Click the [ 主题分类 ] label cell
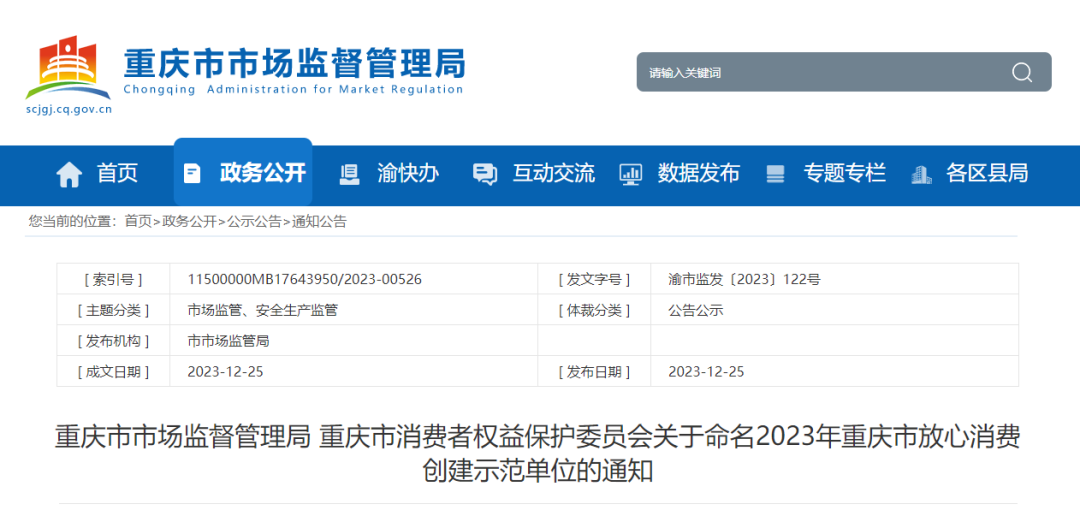This screenshot has height=528, width=1080. pyautogui.click(x=114, y=310)
